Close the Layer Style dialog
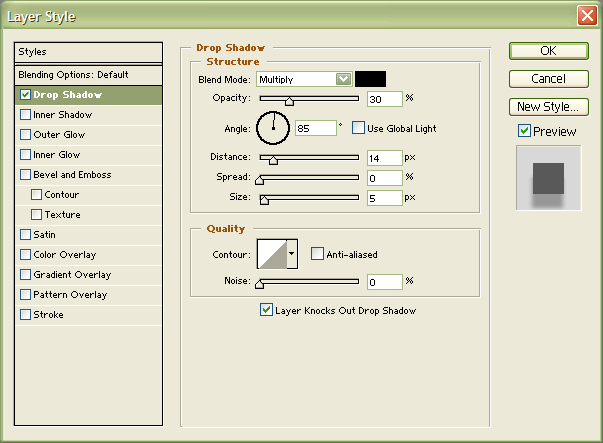 587,16
